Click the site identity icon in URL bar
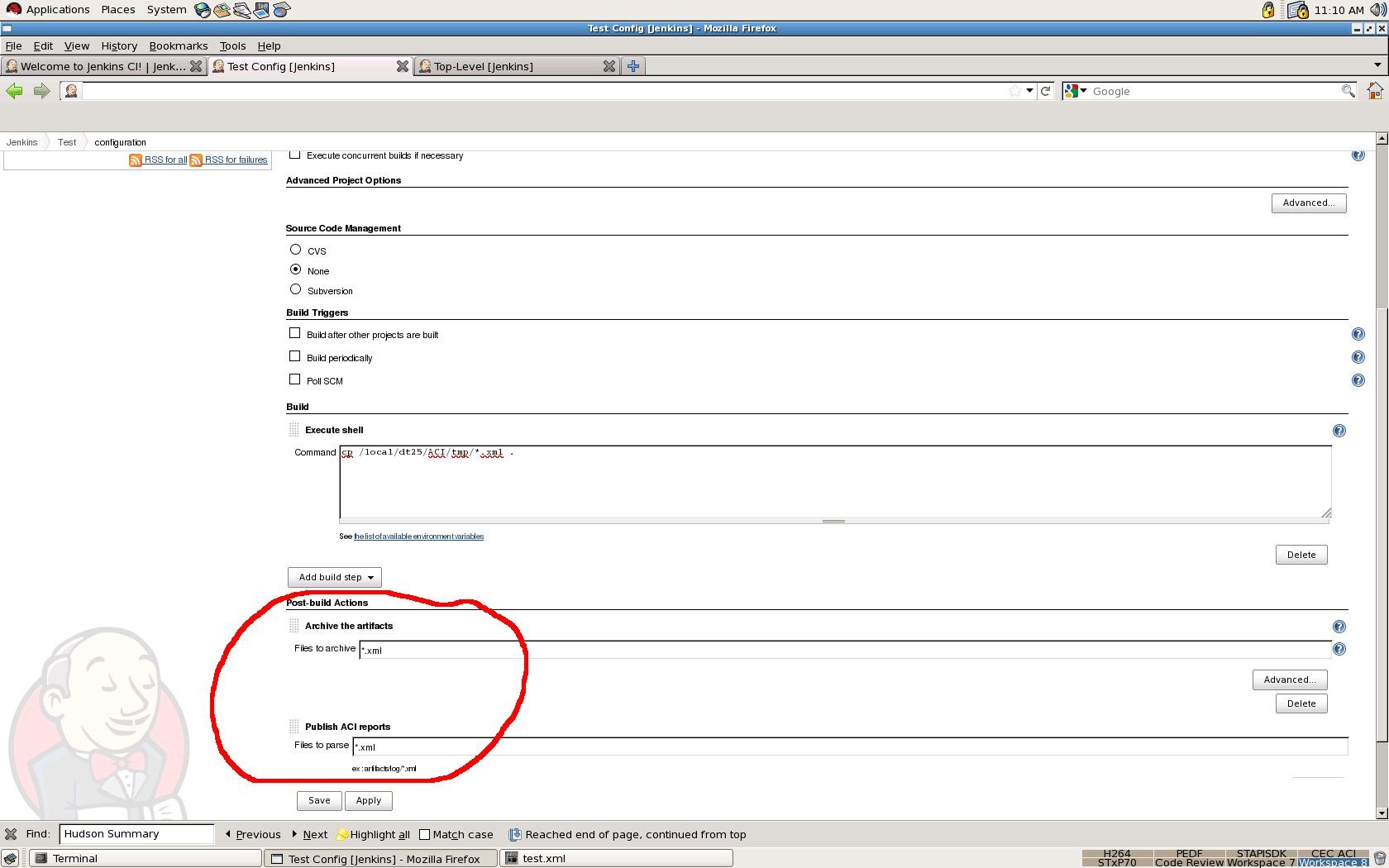 (71, 91)
